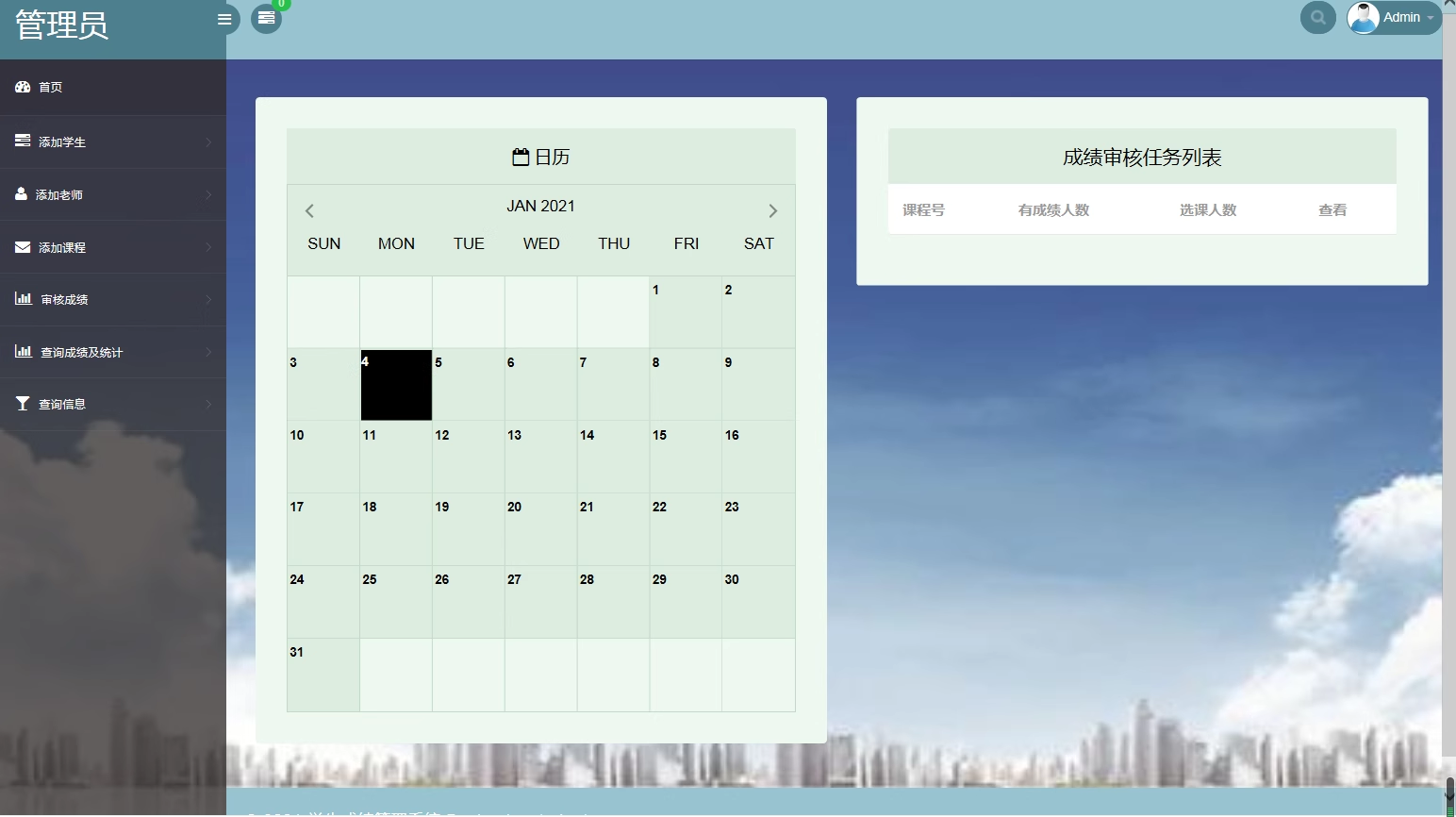
Task: Select the highlighted day 4 cell
Action: pyautogui.click(x=396, y=385)
